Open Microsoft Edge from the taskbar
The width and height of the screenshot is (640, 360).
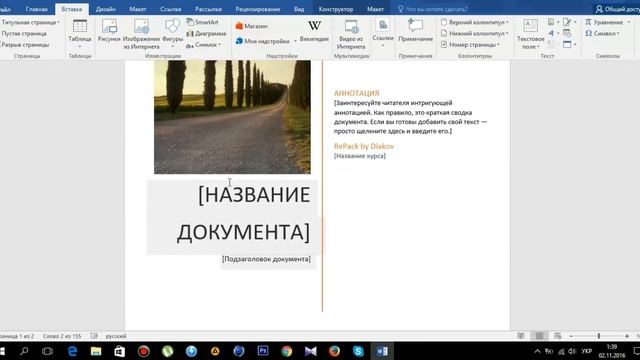[x=72, y=351]
